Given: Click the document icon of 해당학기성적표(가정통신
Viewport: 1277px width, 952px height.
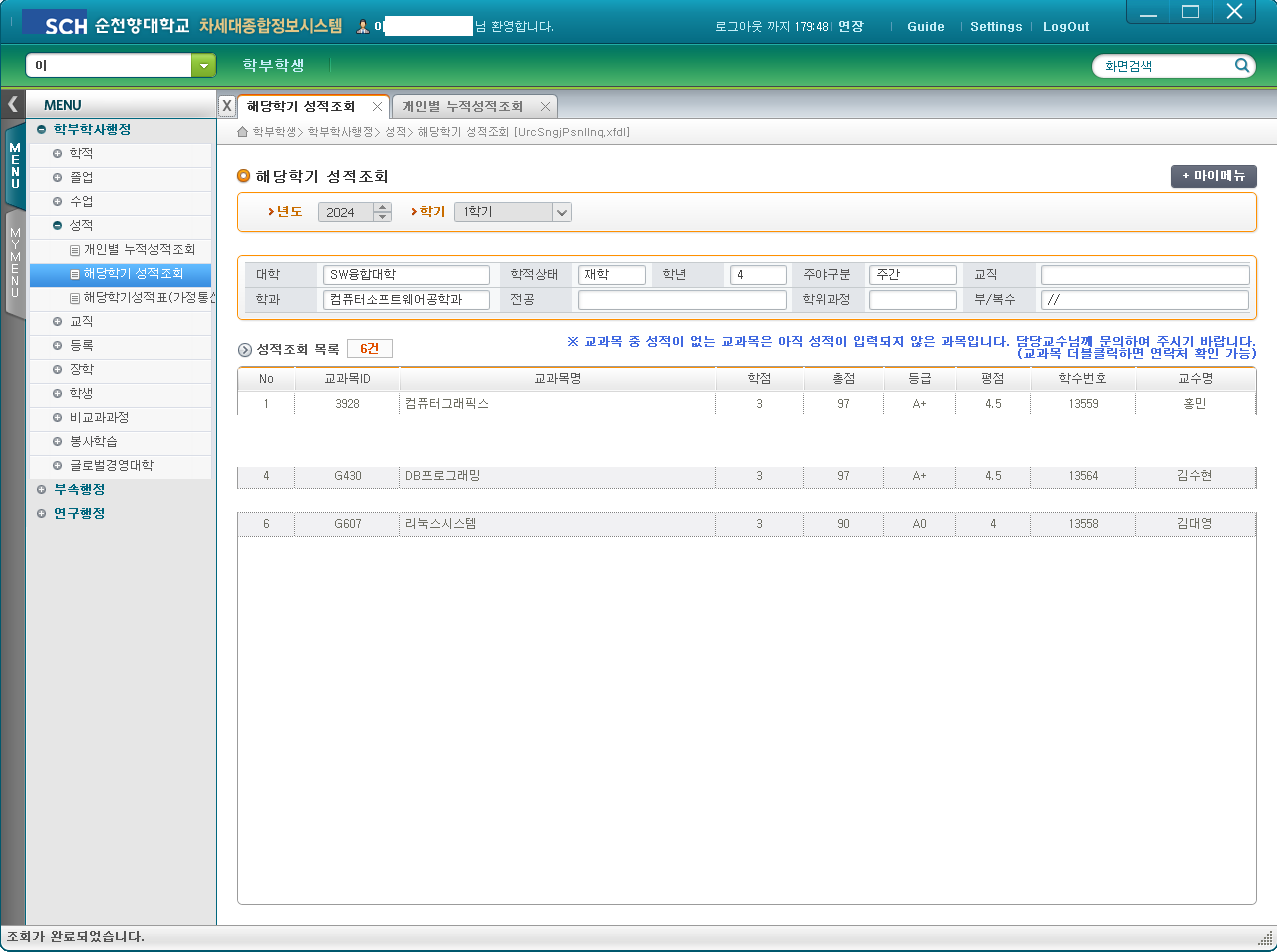Looking at the screenshot, I should 74,298.
